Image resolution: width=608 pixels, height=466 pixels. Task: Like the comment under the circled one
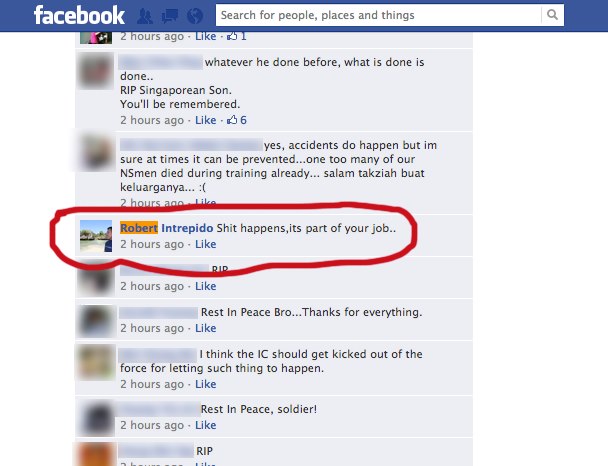pyautogui.click(x=206, y=286)
